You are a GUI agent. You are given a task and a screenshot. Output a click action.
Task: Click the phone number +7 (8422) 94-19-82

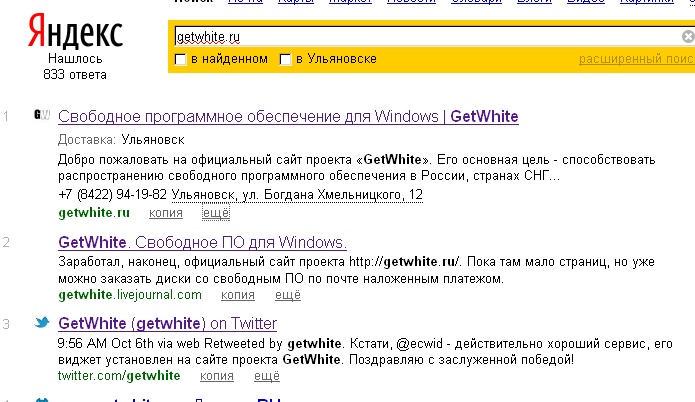tap(113, 195)
